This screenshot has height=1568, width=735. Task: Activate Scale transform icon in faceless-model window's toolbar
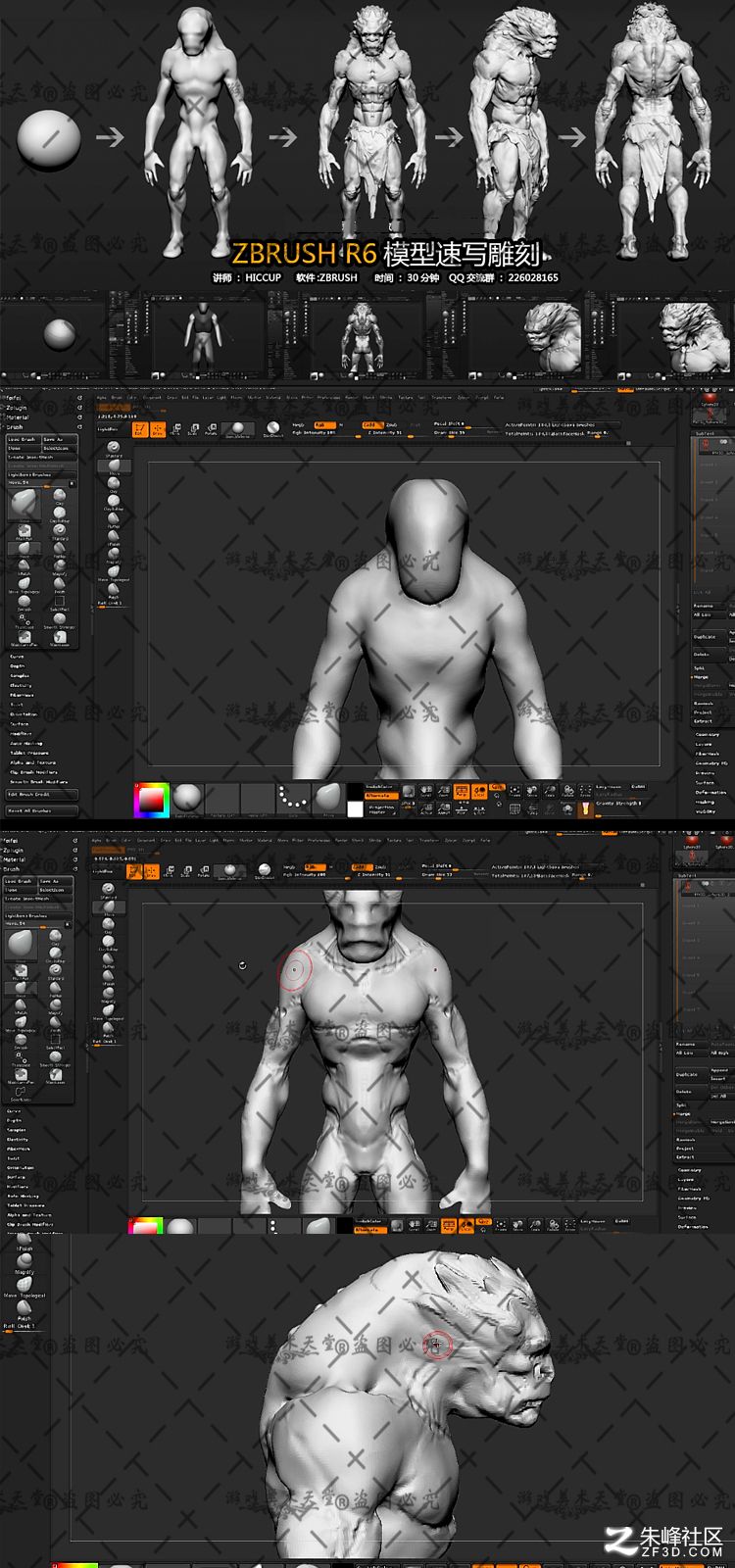pyautogui.click(x=193, y=429)
